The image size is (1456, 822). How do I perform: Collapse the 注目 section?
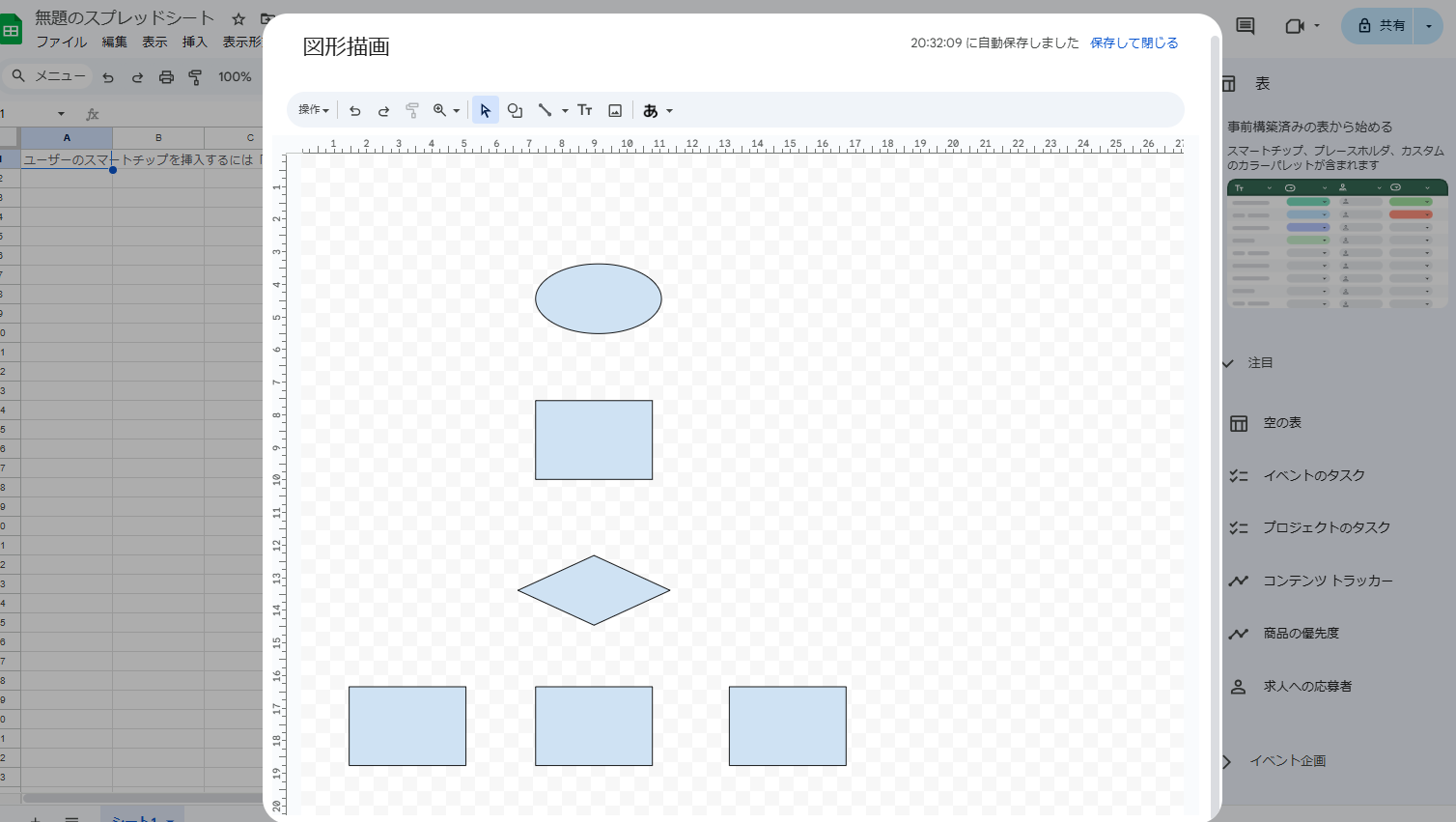click(1228, 363)
